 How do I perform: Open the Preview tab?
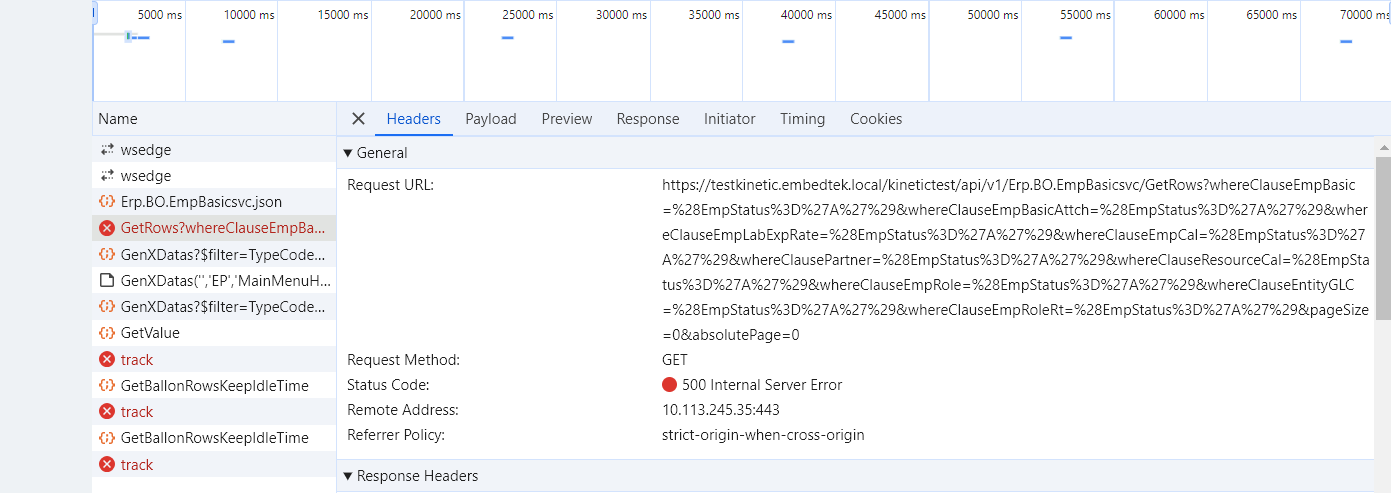tap(567, 119)
